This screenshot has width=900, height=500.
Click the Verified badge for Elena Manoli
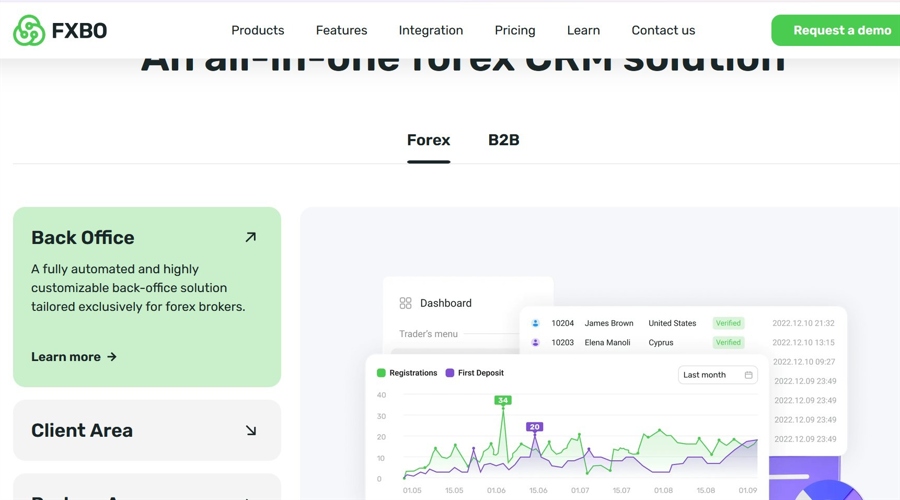(x=728, y=342)
